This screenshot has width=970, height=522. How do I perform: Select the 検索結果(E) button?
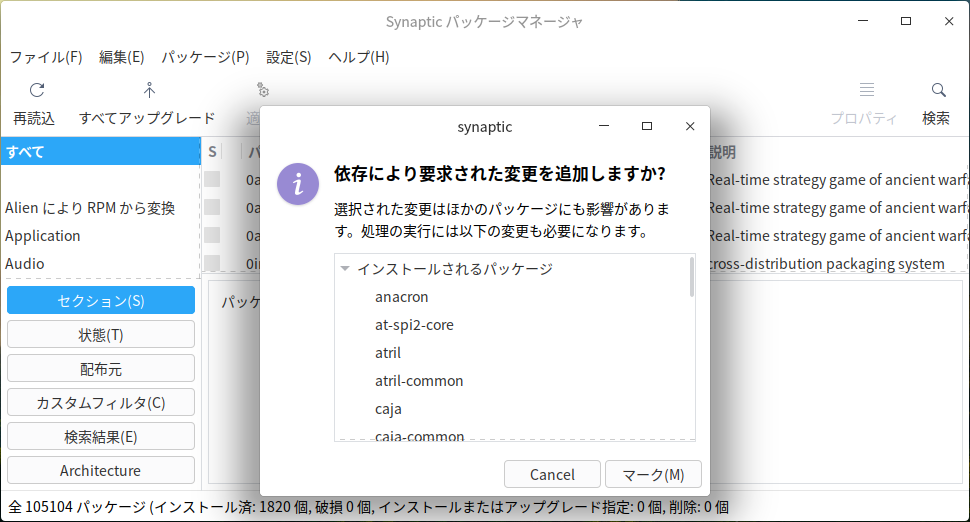coord(101,437)
